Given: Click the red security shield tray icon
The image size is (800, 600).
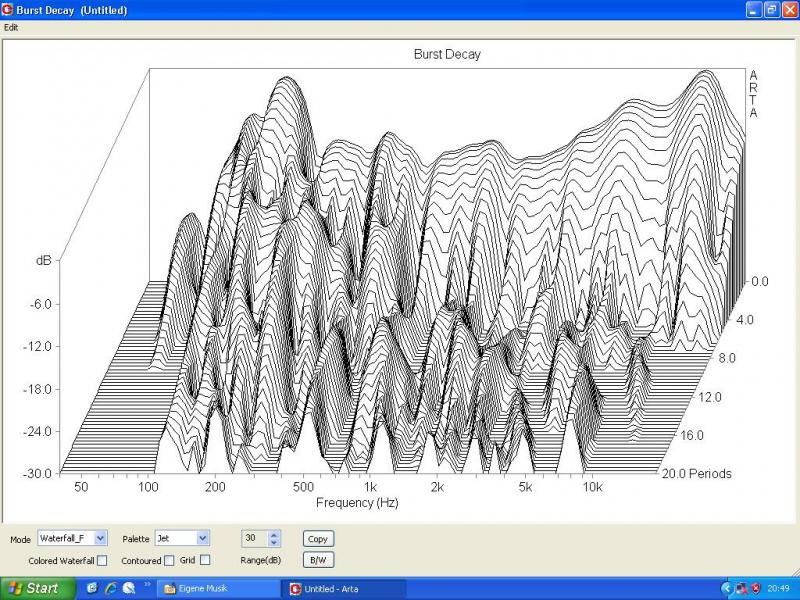Looking at the screenshot, I should point(755,588).
